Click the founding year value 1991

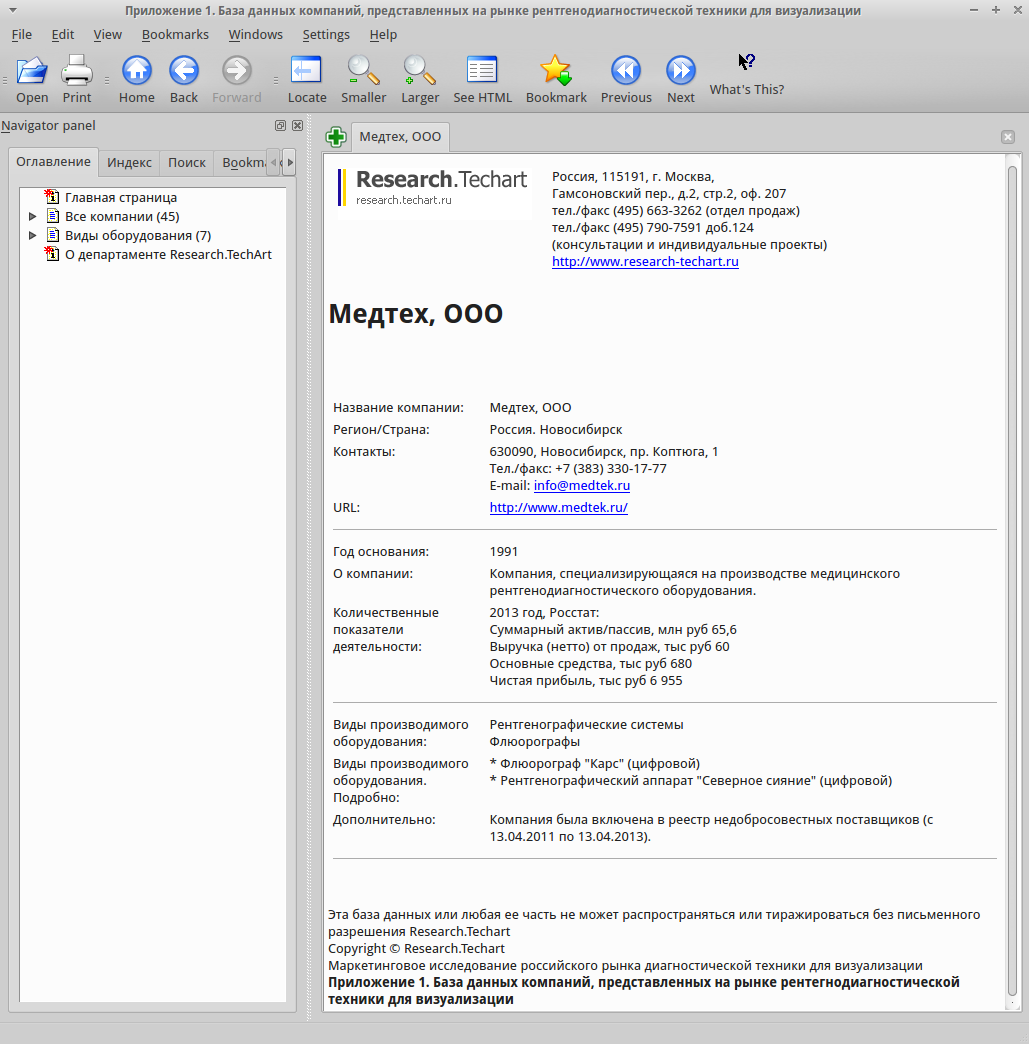pyautogui.click(x=504, y=551)
